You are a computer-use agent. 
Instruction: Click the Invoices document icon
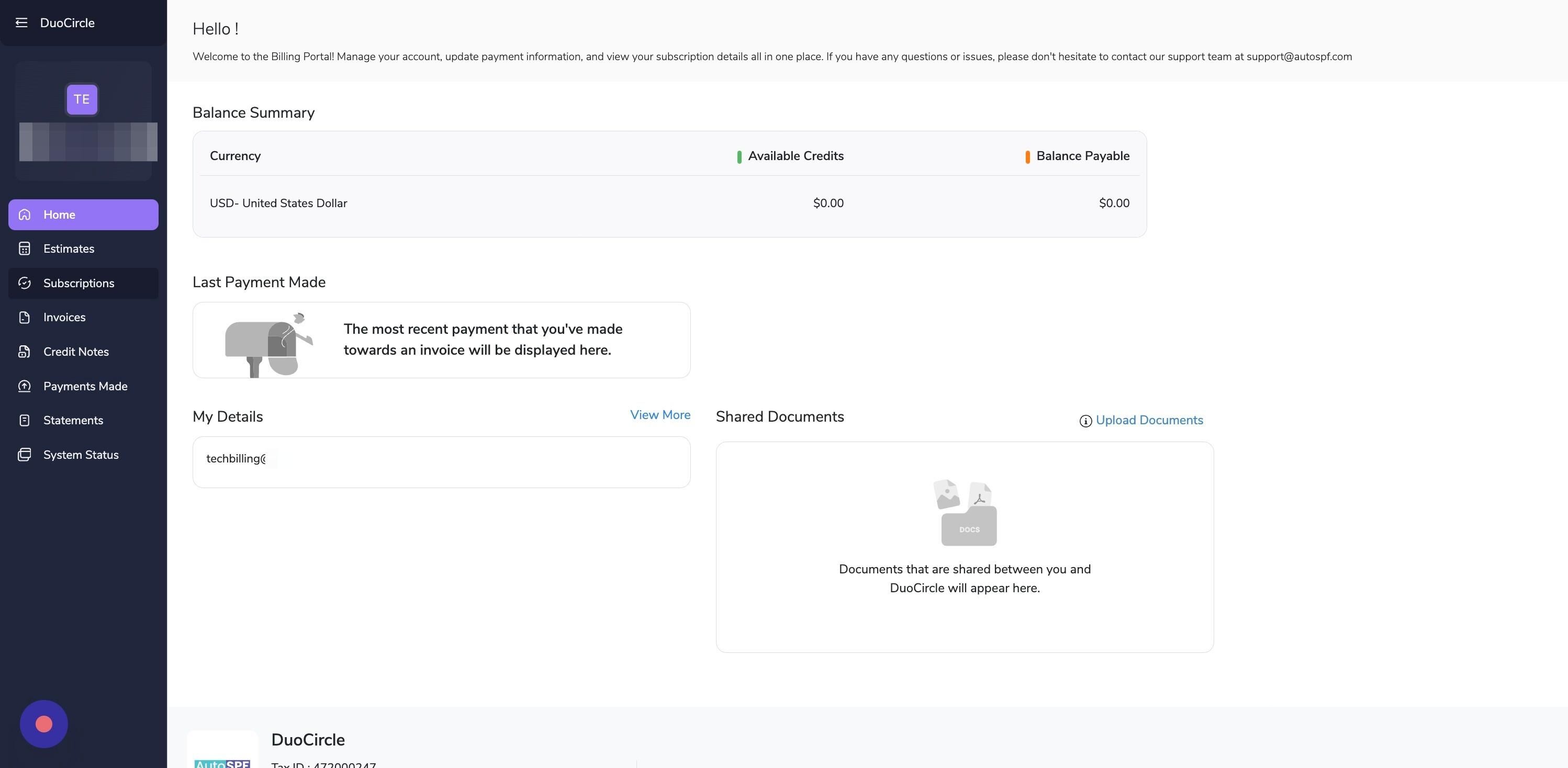tap(25, 317)
